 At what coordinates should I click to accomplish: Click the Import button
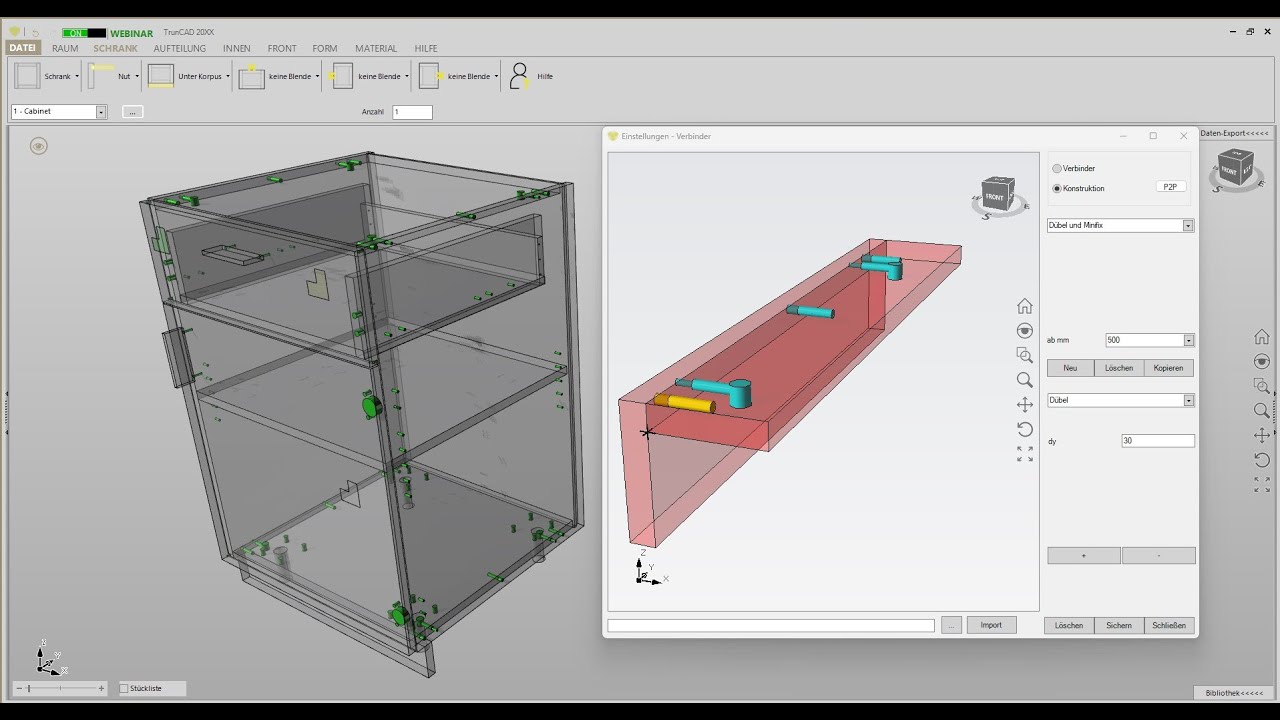pos(991,625)
